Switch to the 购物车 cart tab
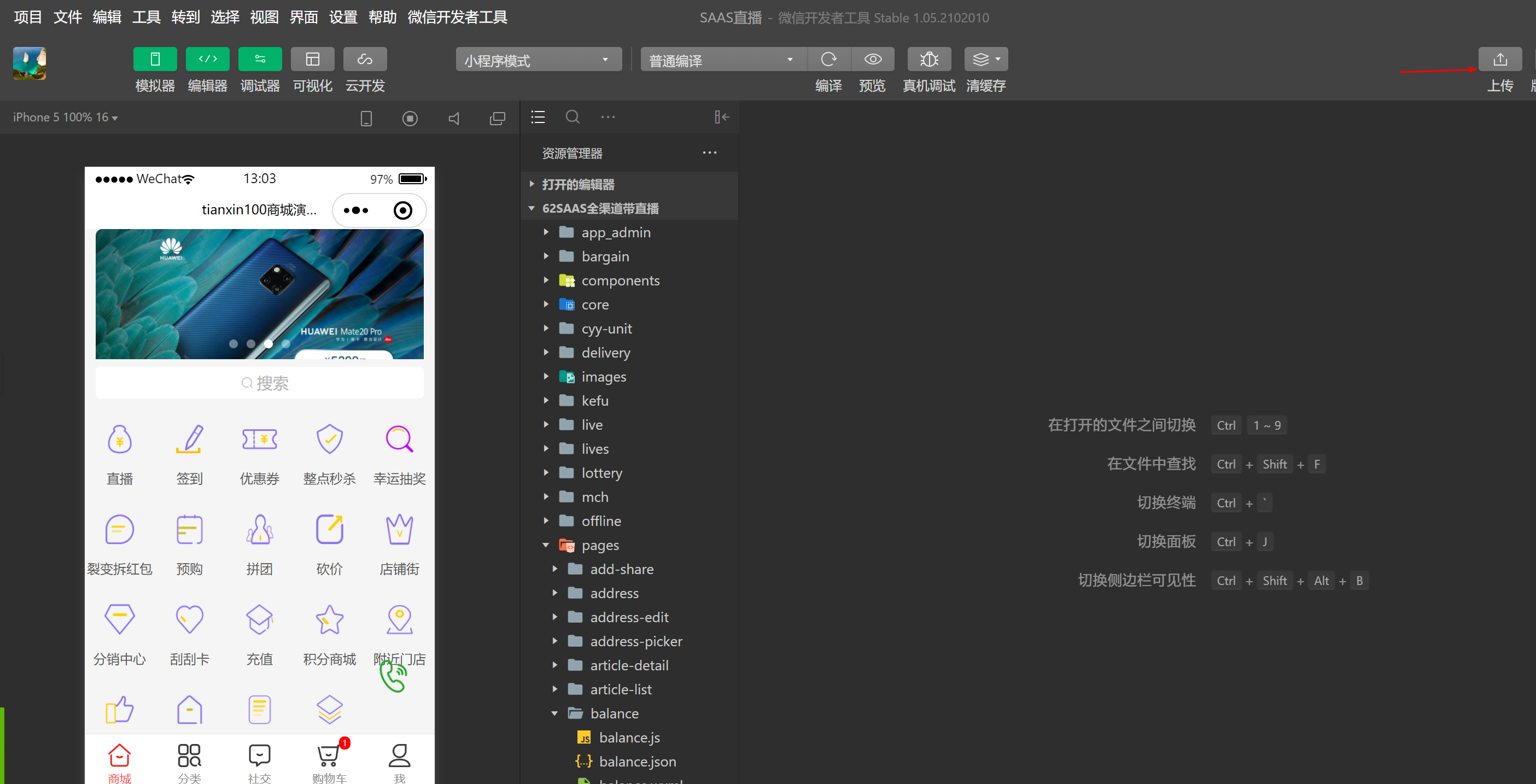Viewport: 1536px width, 784px height. point(330,763)
